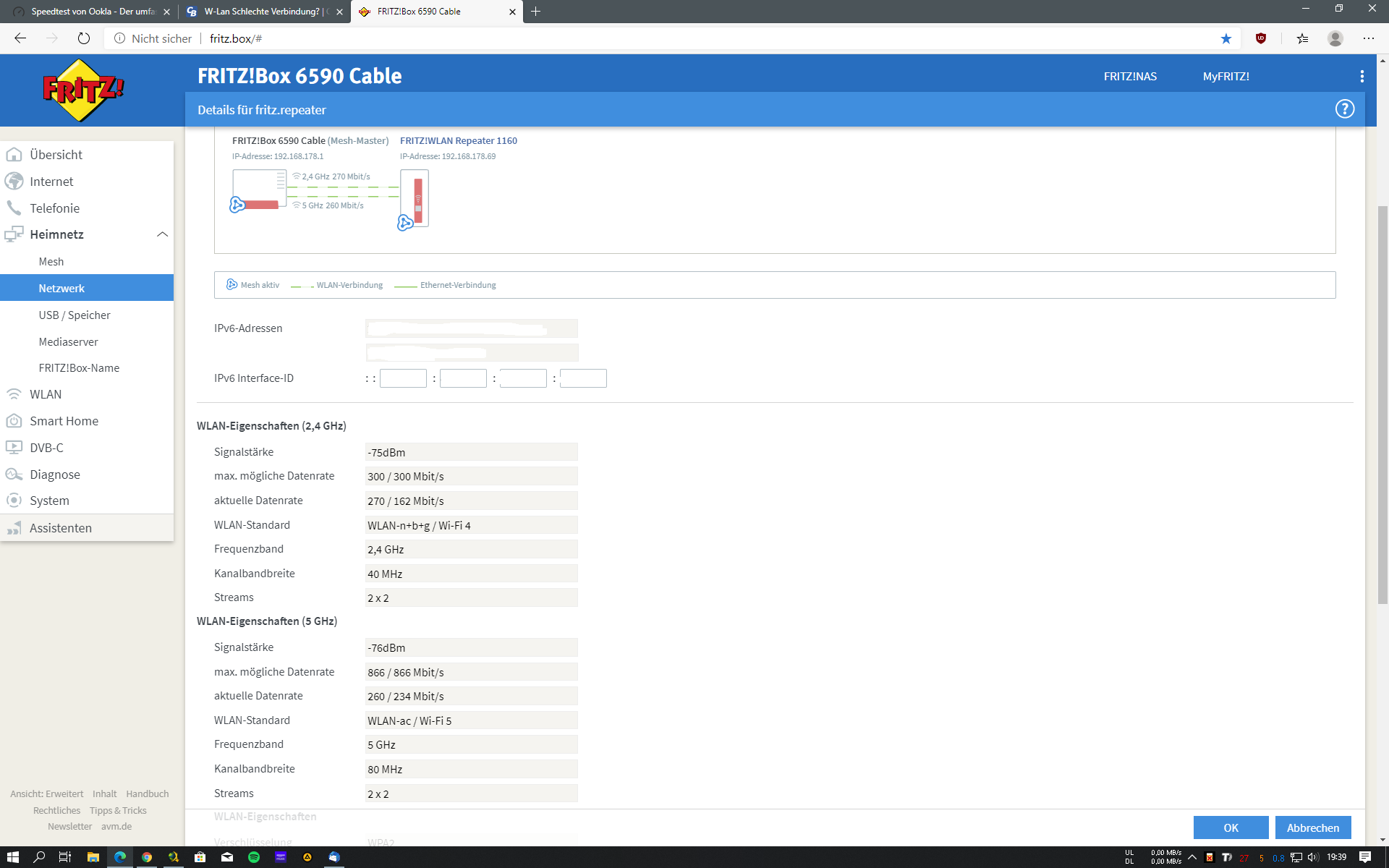
Task: Click the uBlock shield extension icon
Action: [1261, 38]
